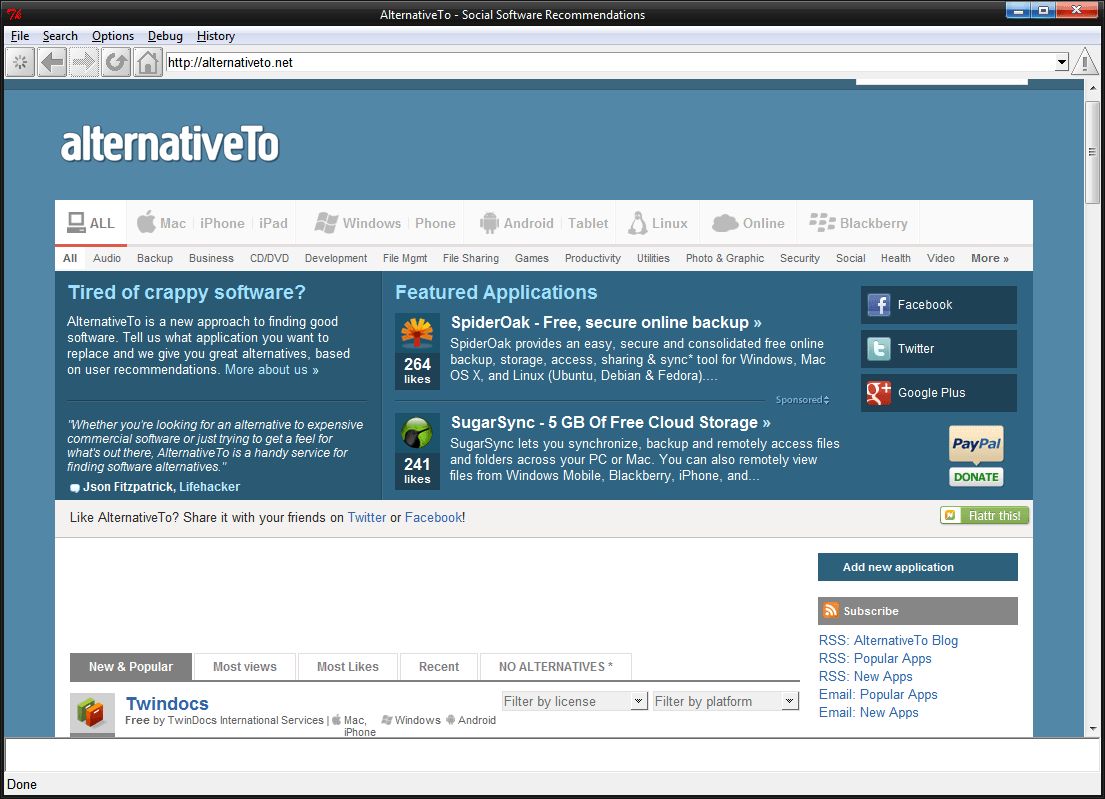Select the Blackberry platform filter icon

coord(821,222)
